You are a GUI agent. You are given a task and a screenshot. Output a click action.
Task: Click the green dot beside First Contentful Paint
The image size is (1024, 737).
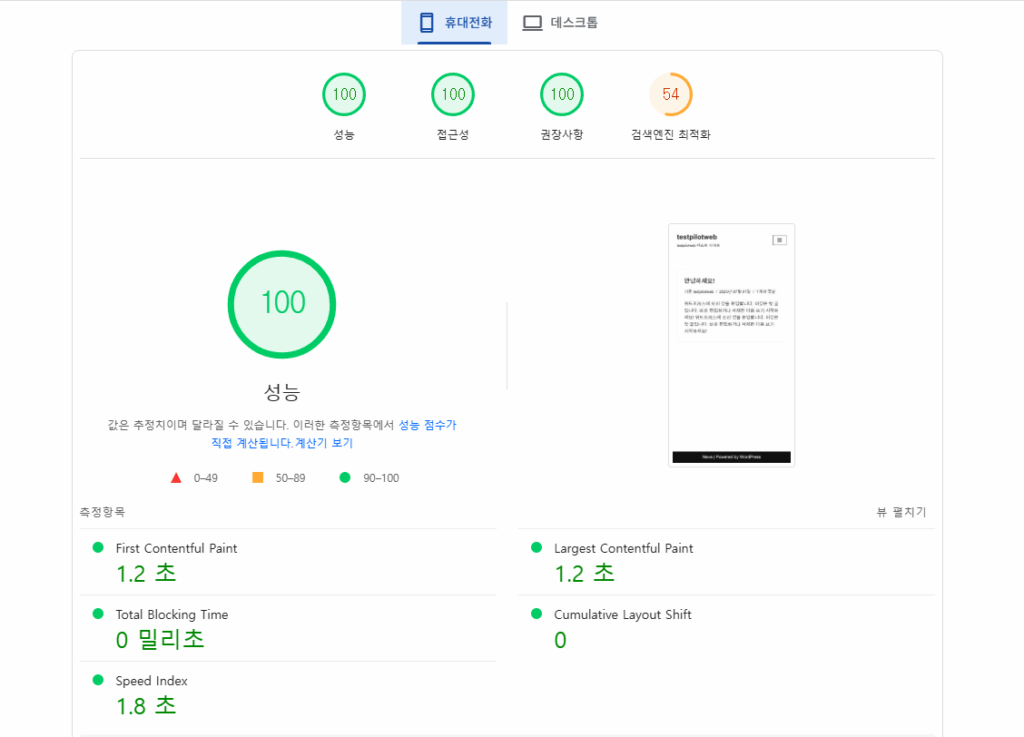tap(100, 548)
